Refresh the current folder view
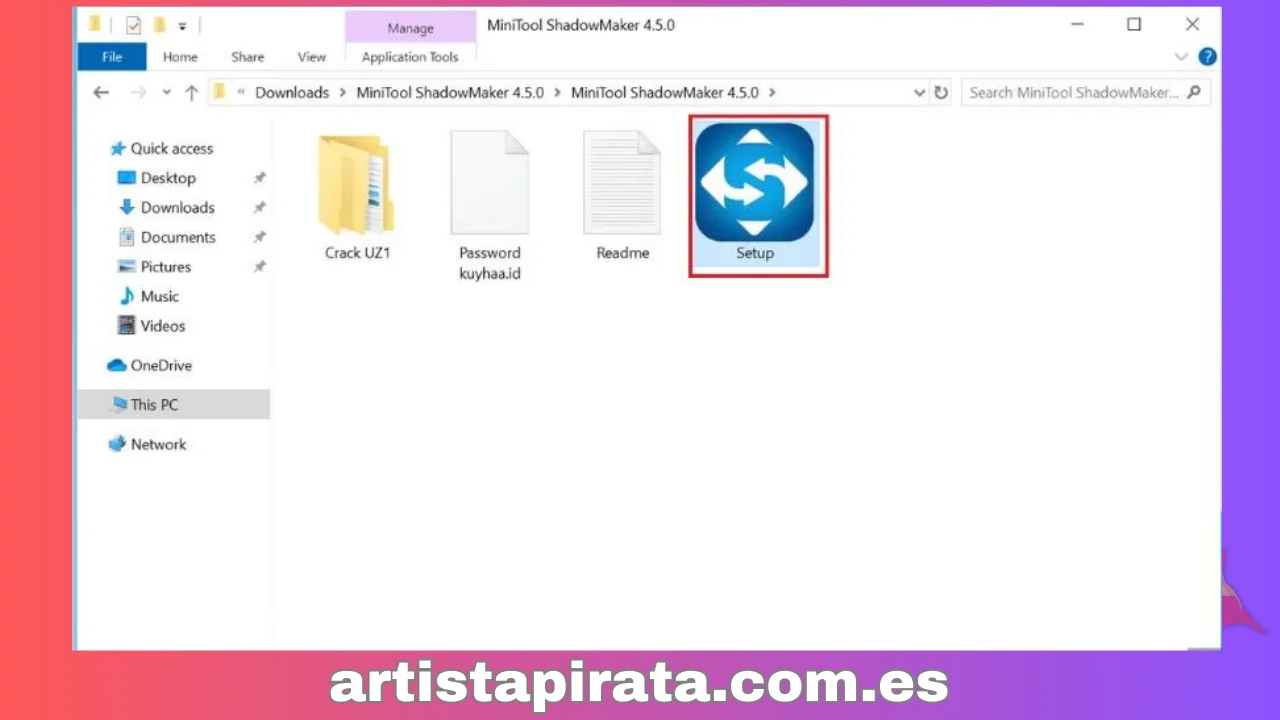The width and height of the screenshot is (1280, 720). 941,92
